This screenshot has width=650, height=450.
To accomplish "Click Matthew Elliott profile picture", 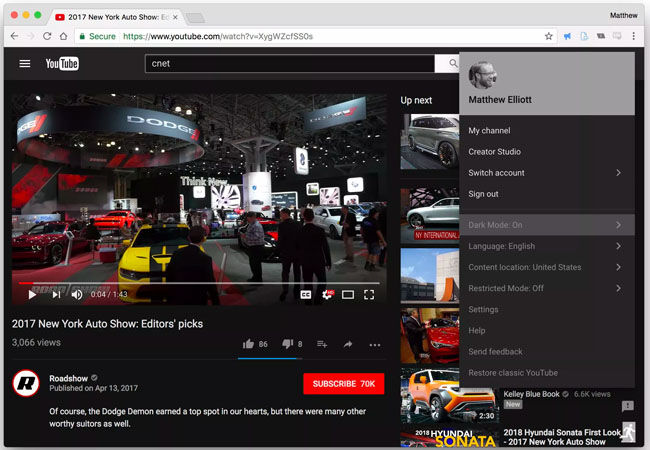I will (x=483, y=75).
